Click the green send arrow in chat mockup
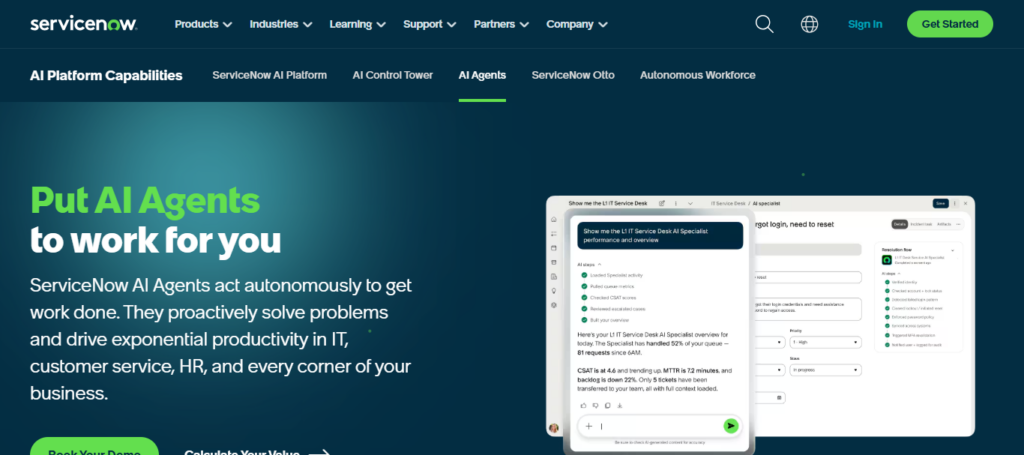1024x455 pixels. pyautogui.click(x=731, y=426)
